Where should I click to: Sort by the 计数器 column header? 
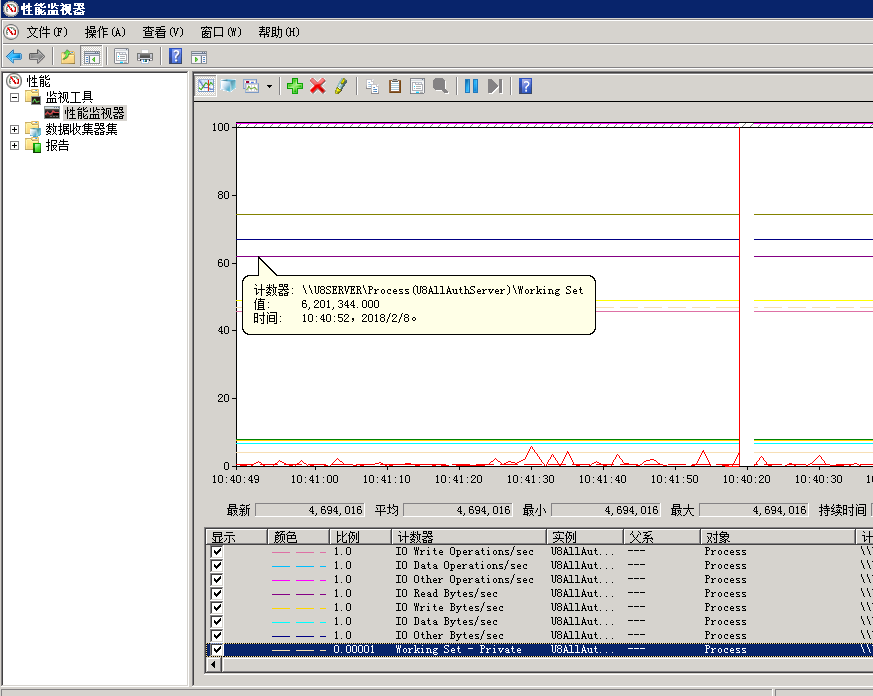[x=469, y=537]
